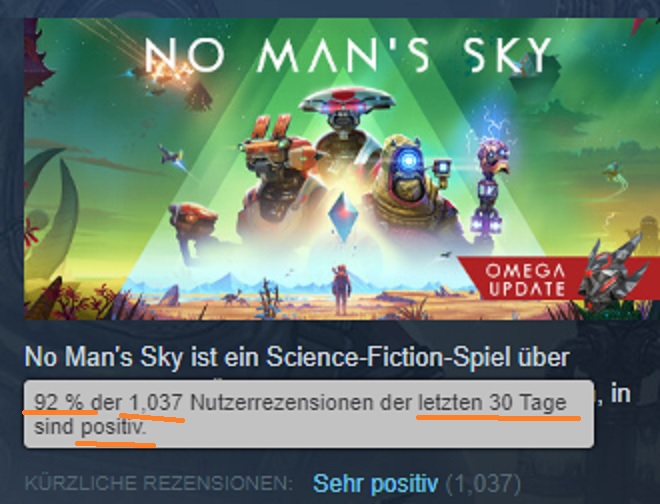The image size is (660, 504).
Task: Click the NO MAN'S SKY logo title
Action: pyautogui.click(x=348, y=55)
